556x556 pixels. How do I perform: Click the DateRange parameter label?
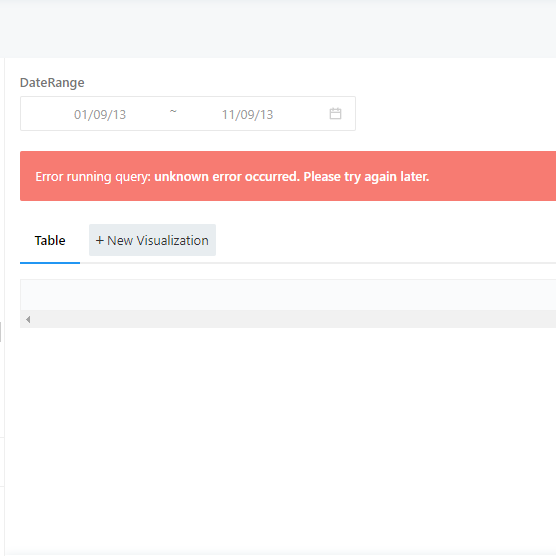[x=52, y=83]
